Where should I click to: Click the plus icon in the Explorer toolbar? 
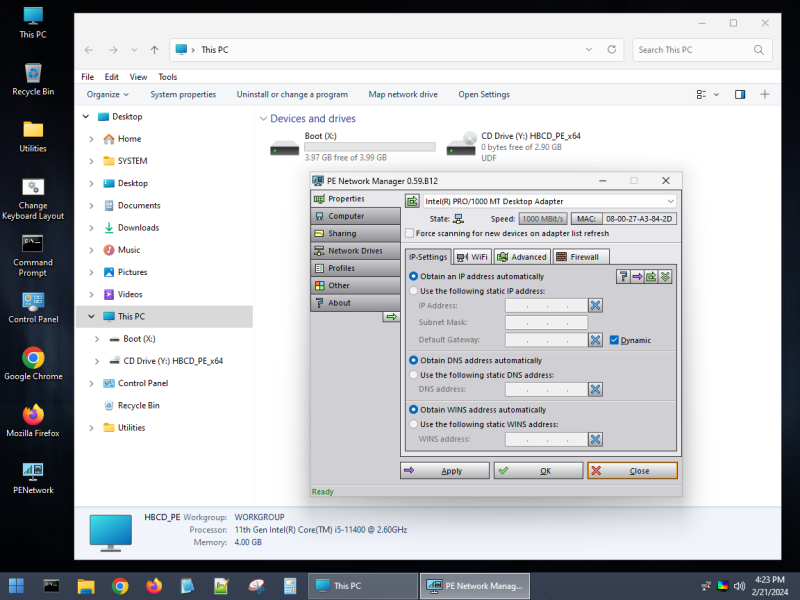point(765,94)
